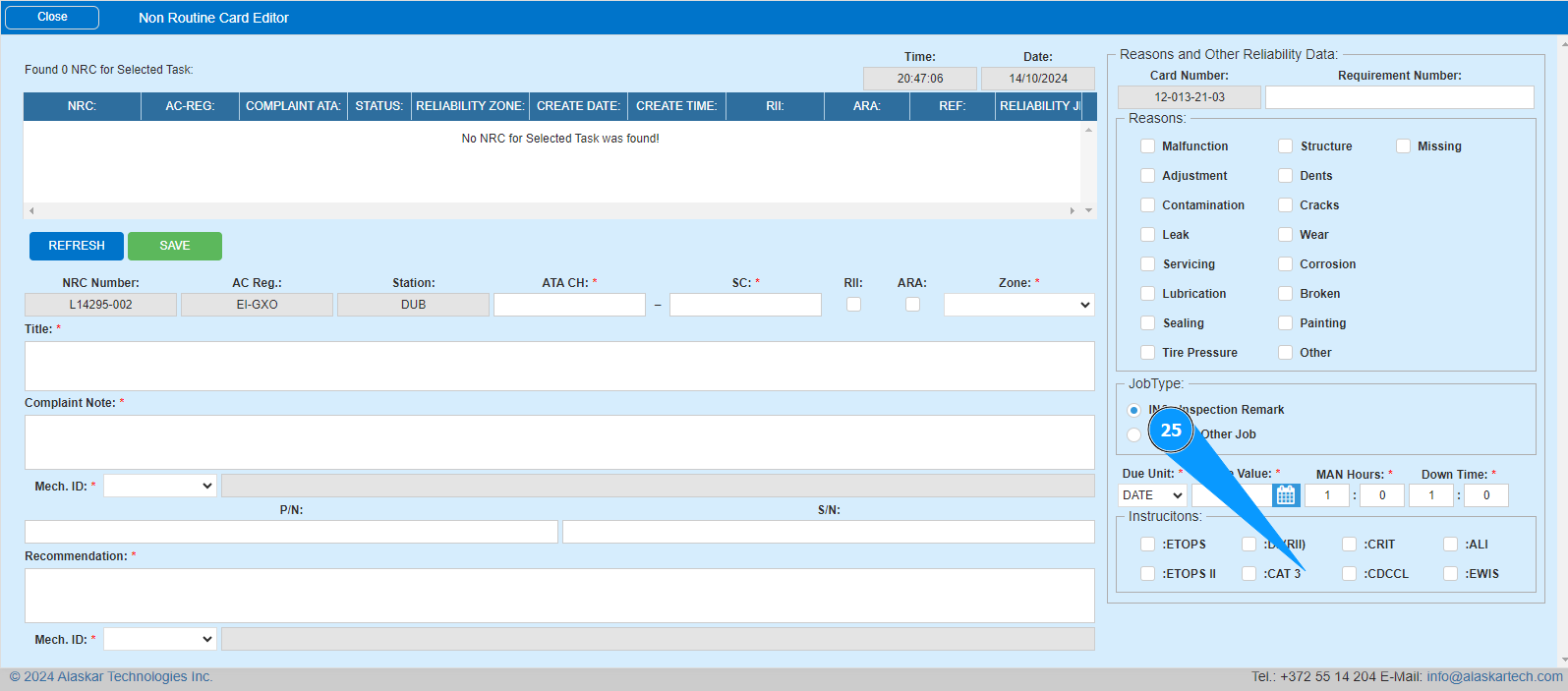The width and height of the screenshot is (1568, 691).
Task: Close the Non Routine Card Editor
Action: coord(52,18)
